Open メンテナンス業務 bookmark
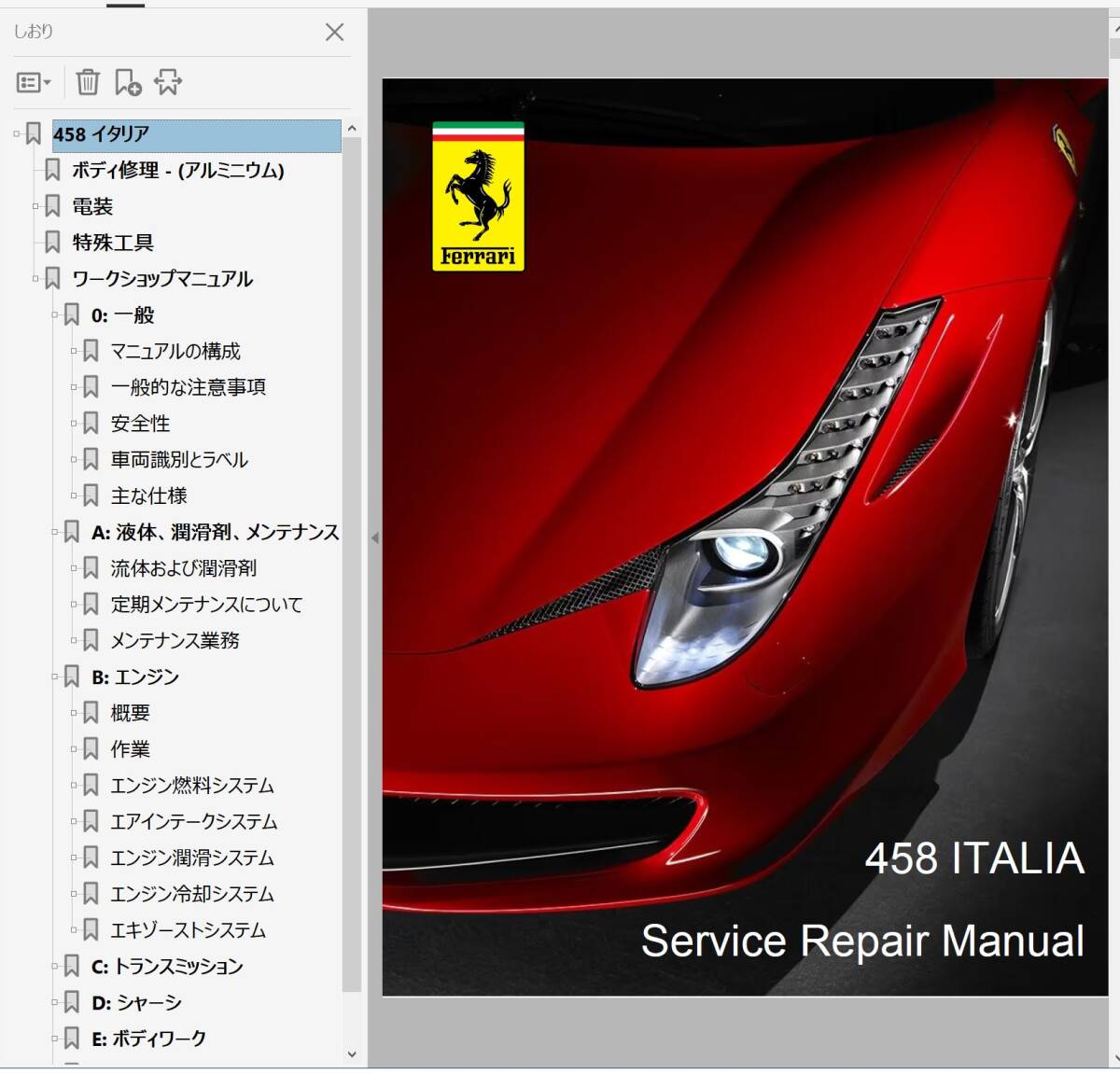The width and height of the screenshot is (1120, 1074). (175, 641)
